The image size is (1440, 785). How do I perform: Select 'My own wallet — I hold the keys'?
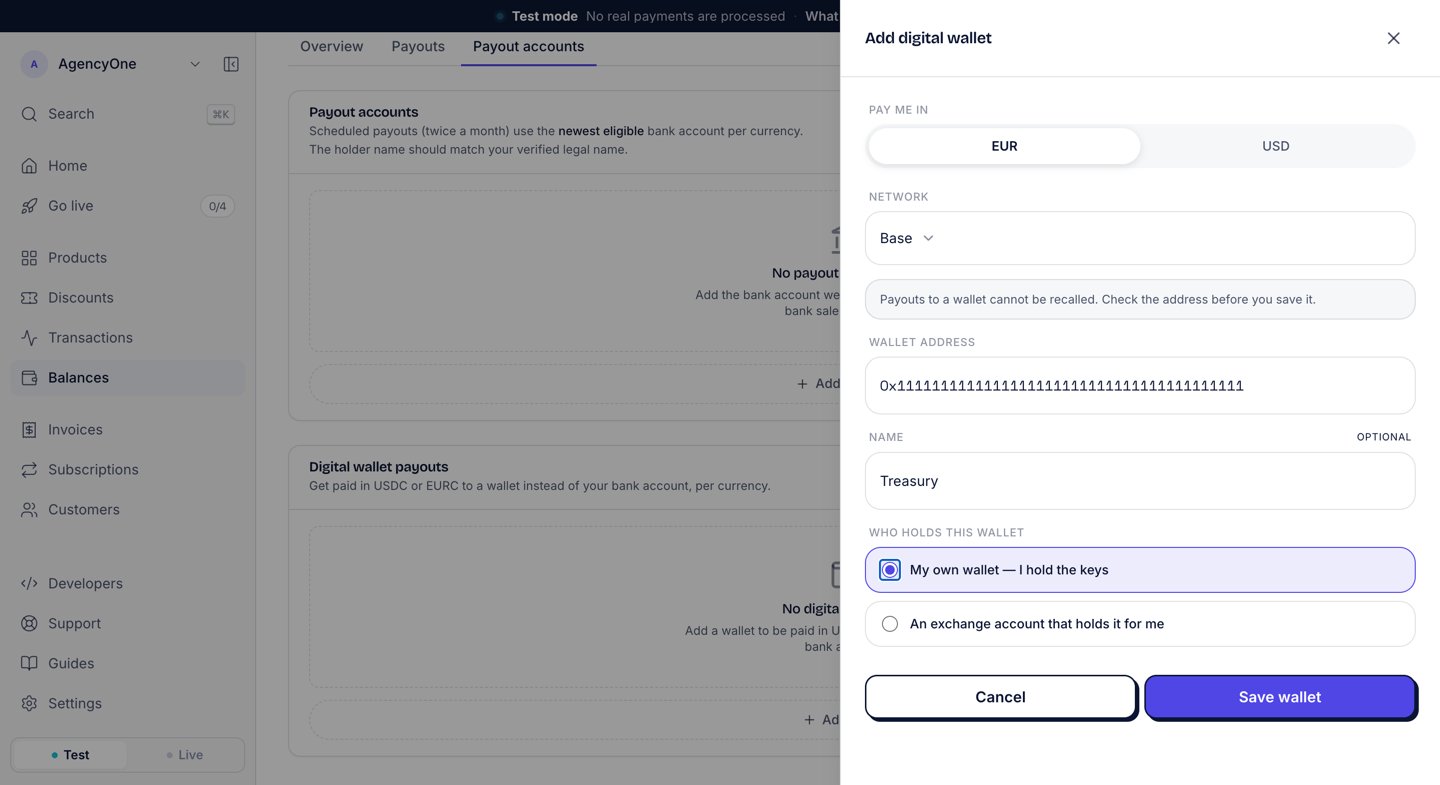point(1140,570)
